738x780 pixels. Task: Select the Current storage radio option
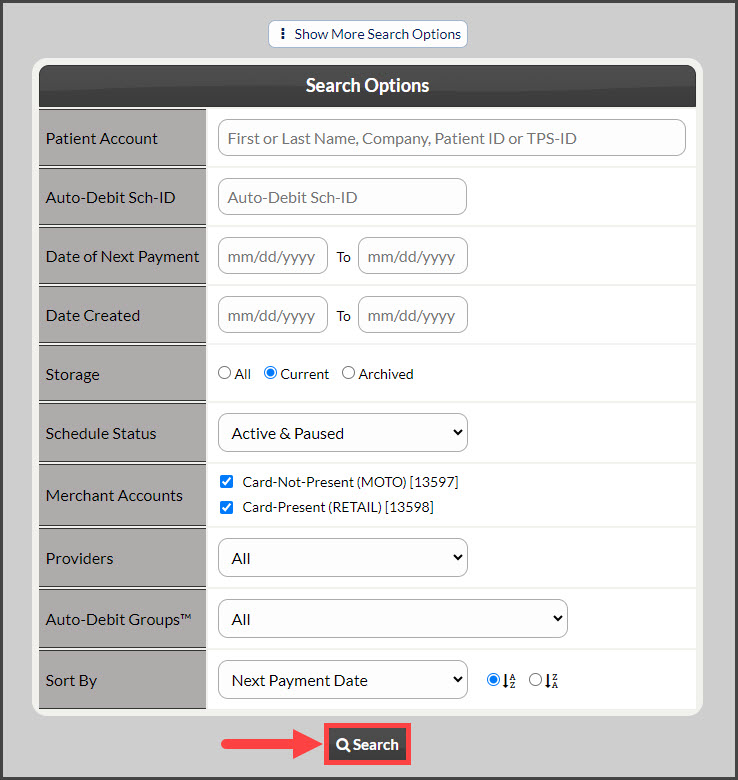271,373
